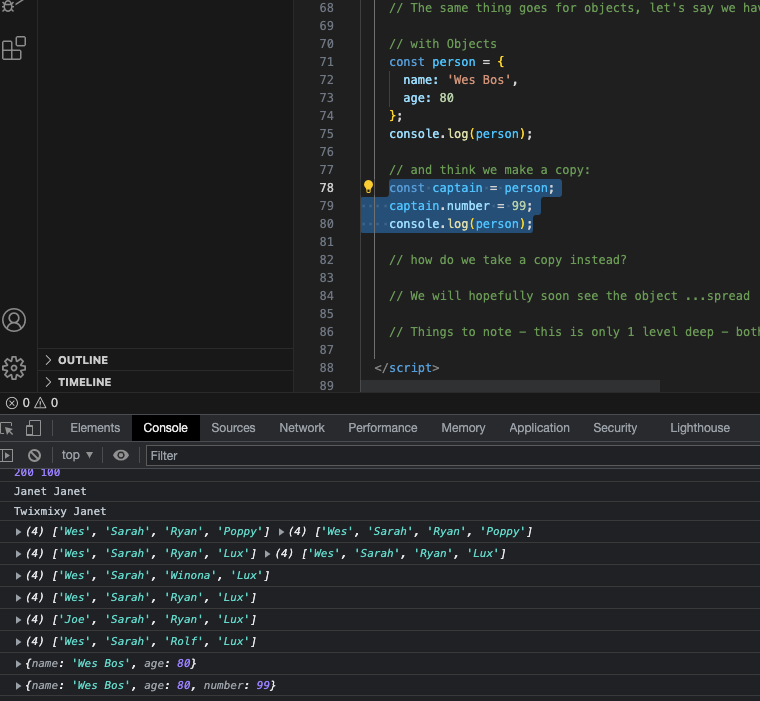Clear the console with the clear icon
Image resolution: width=760 pixels, height=701 pixels.
[x=33, y=455]
